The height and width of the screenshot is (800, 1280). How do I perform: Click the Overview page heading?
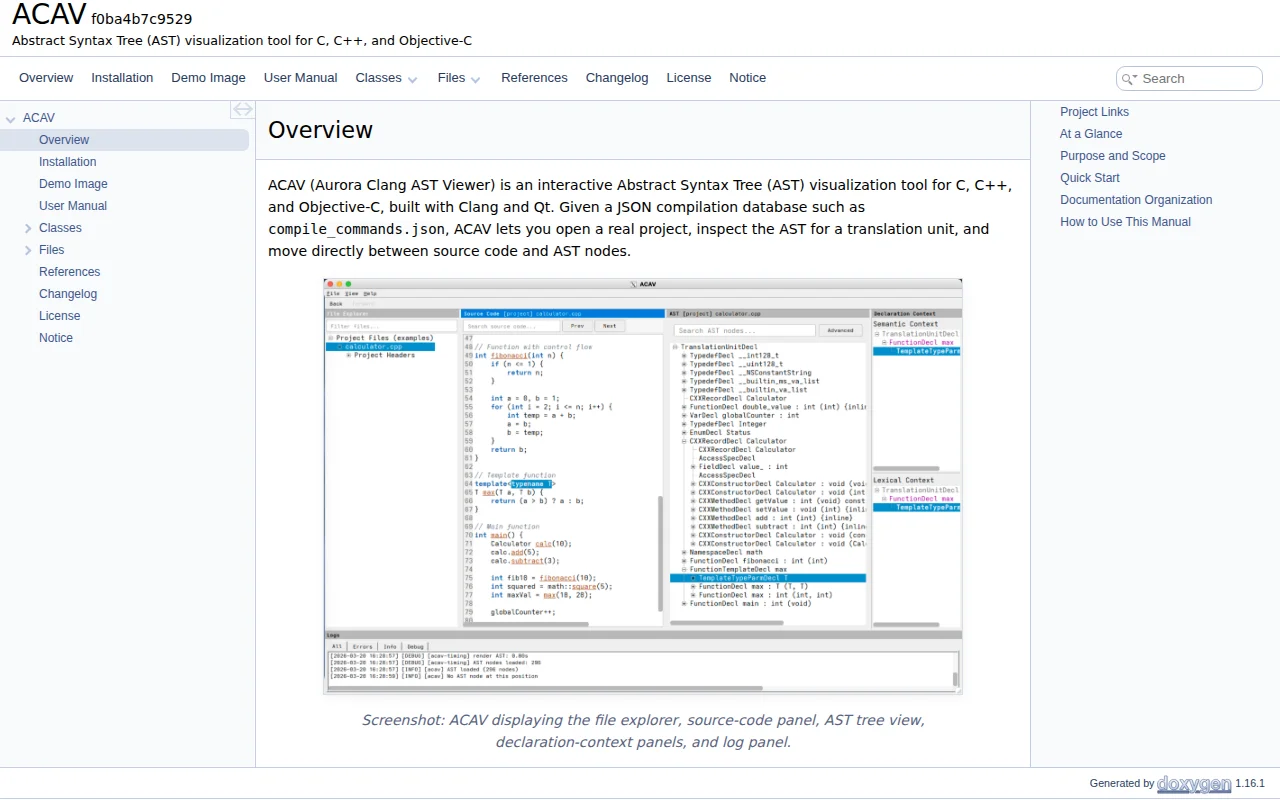point(320,130)
